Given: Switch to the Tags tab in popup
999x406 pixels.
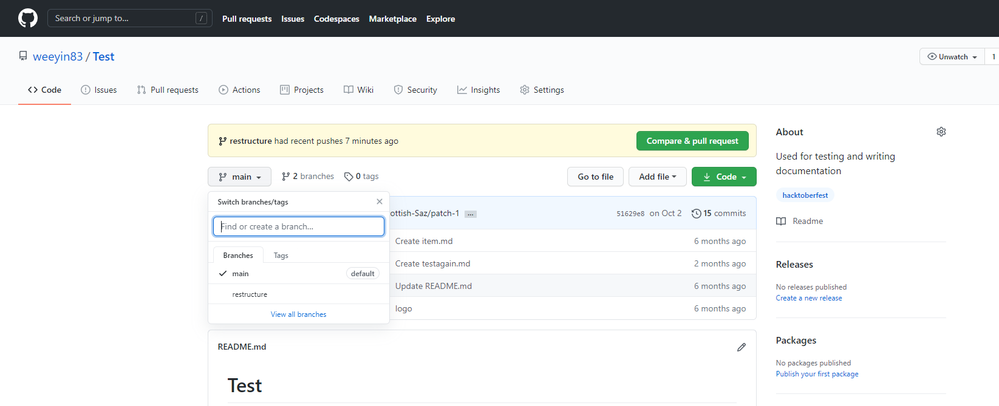Looking at the screenshot, I should pos(281,255).
